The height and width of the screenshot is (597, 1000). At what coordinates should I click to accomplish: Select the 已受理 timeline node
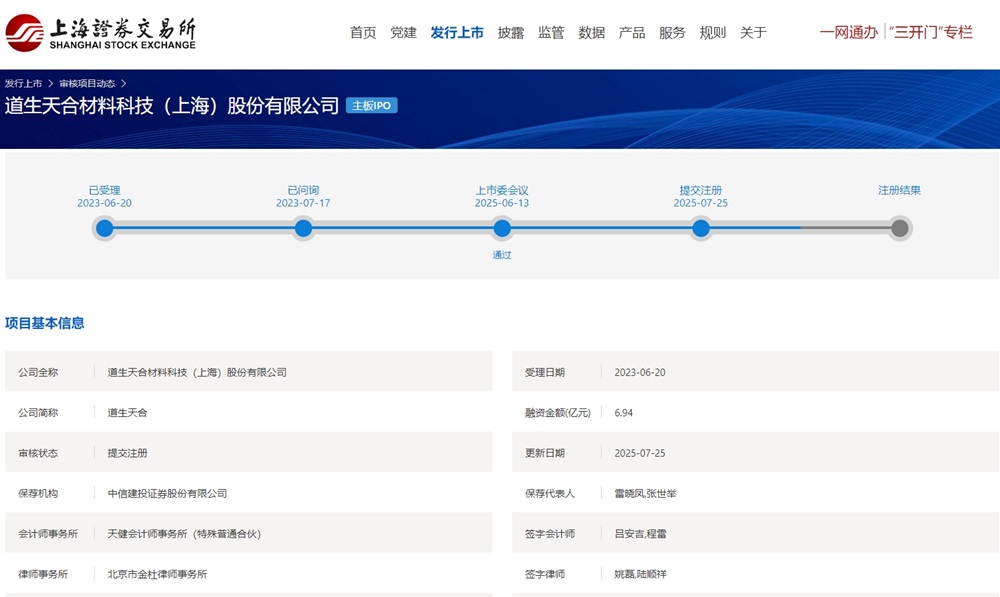(104, 228)
